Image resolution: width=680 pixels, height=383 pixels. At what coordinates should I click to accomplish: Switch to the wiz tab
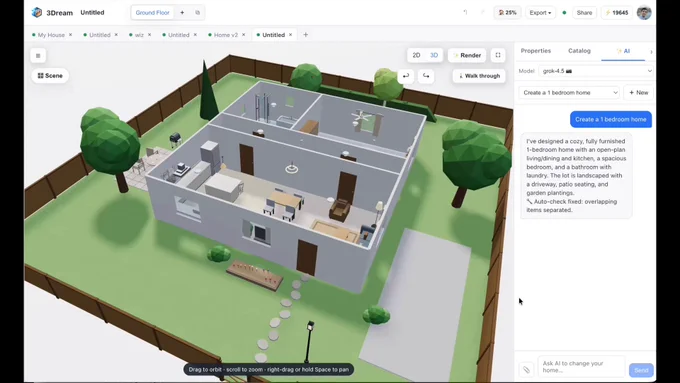point(139,35)
